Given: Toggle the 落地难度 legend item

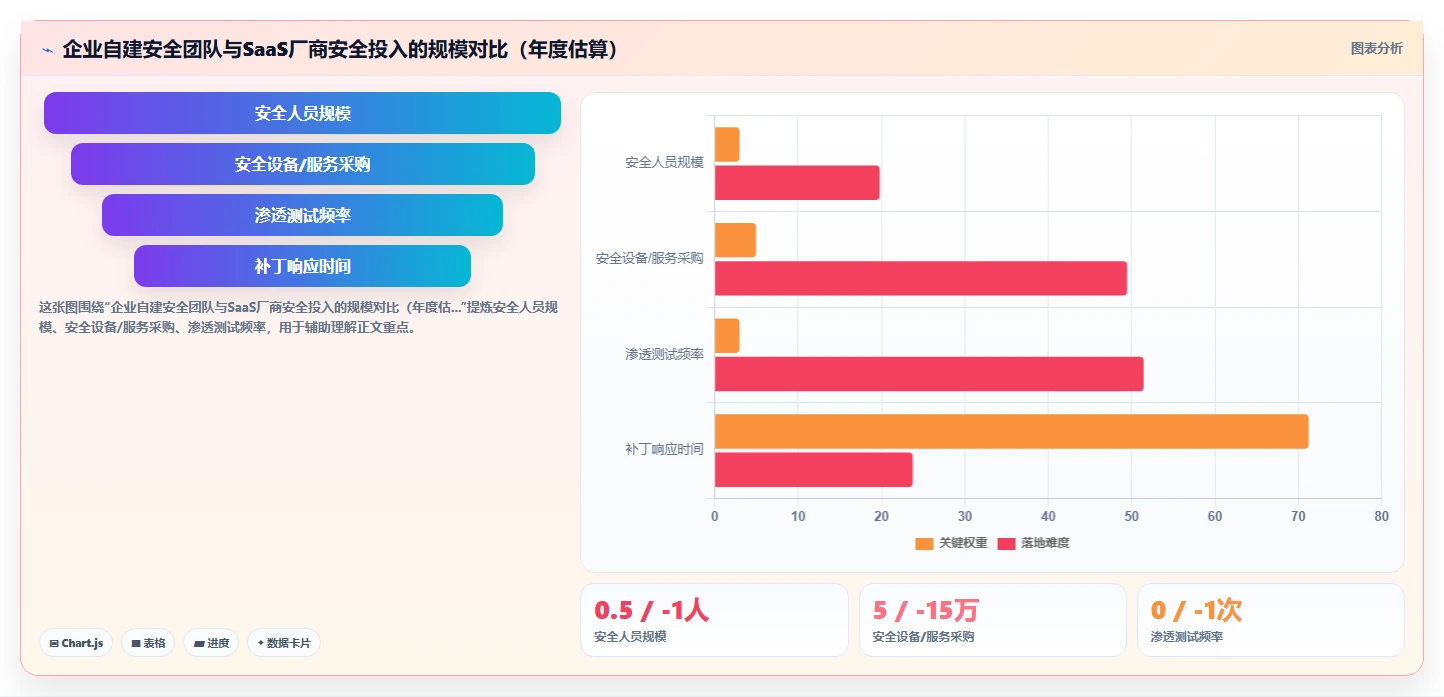Looking at the screenshot, I should (1033, 543).
